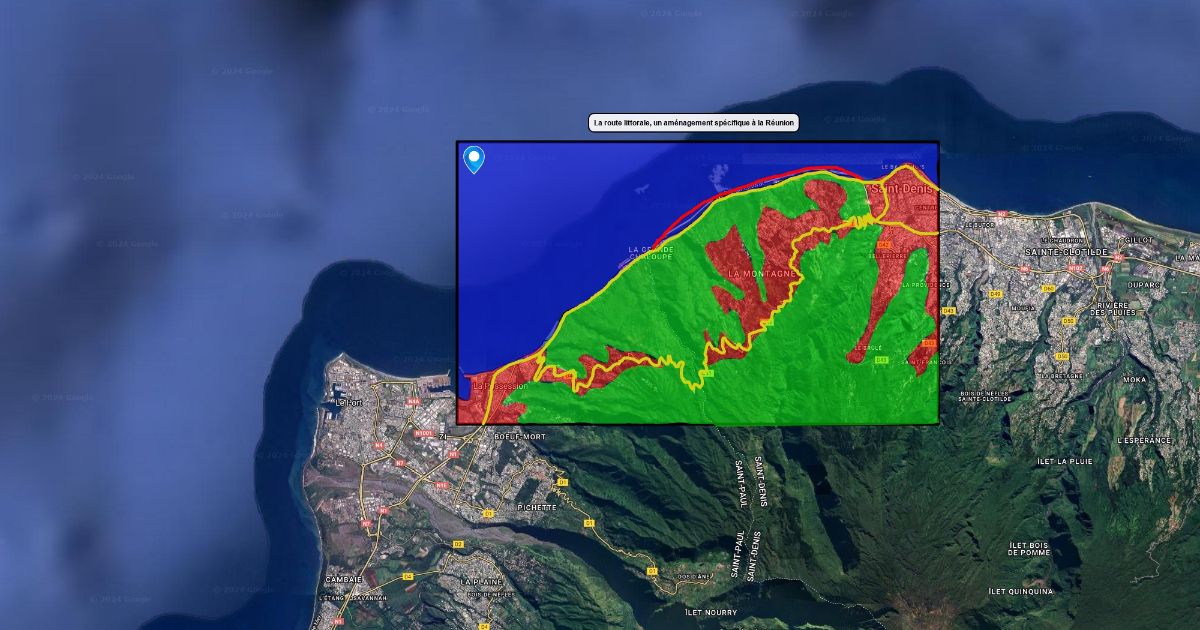The height and width of the screenshot is (630, 1200).
Task: Click the BOEUF-MORT place label
Action: [520, 436]
